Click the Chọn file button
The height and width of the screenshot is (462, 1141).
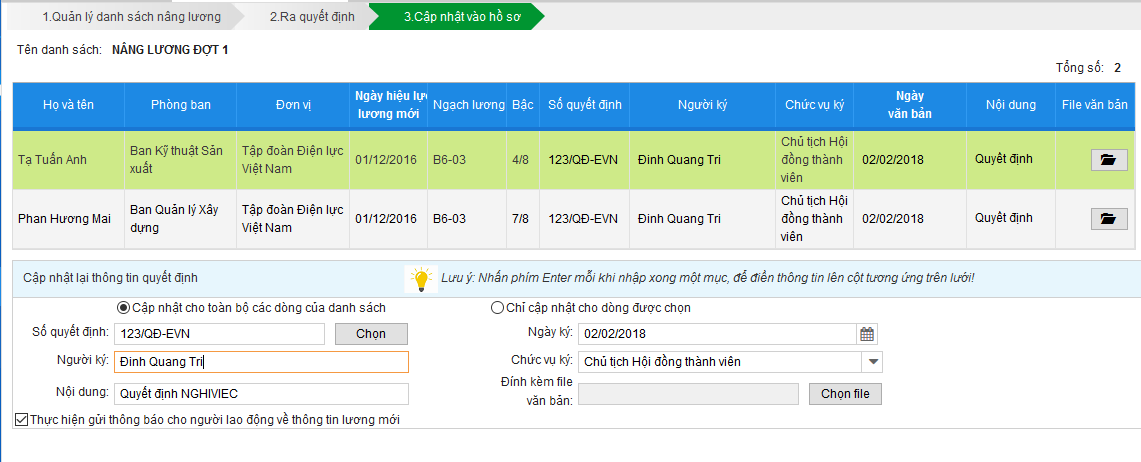click(x=845, y=394)
